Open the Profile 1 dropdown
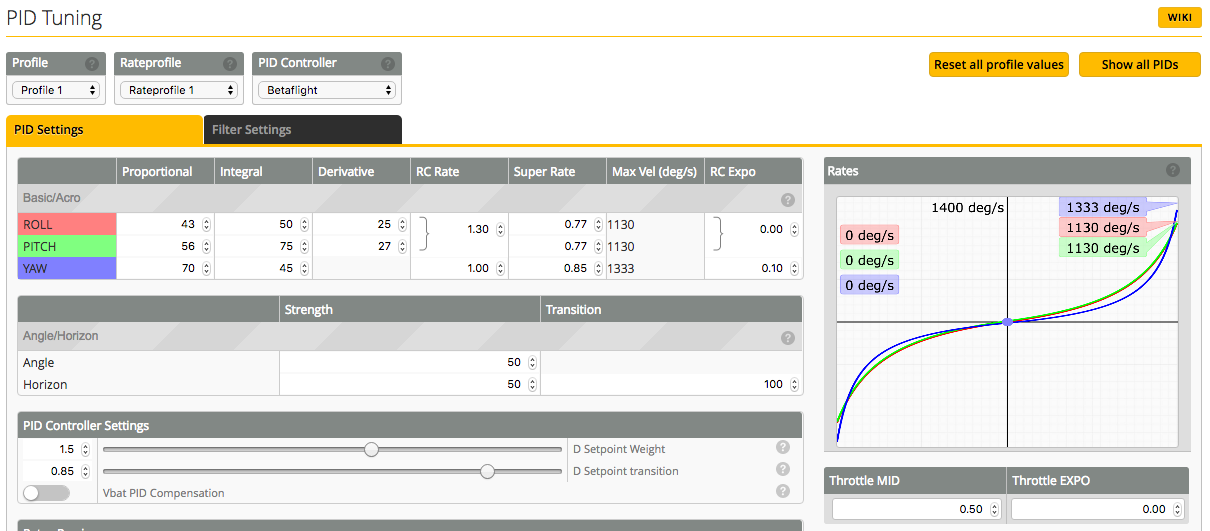 (57, 90)
